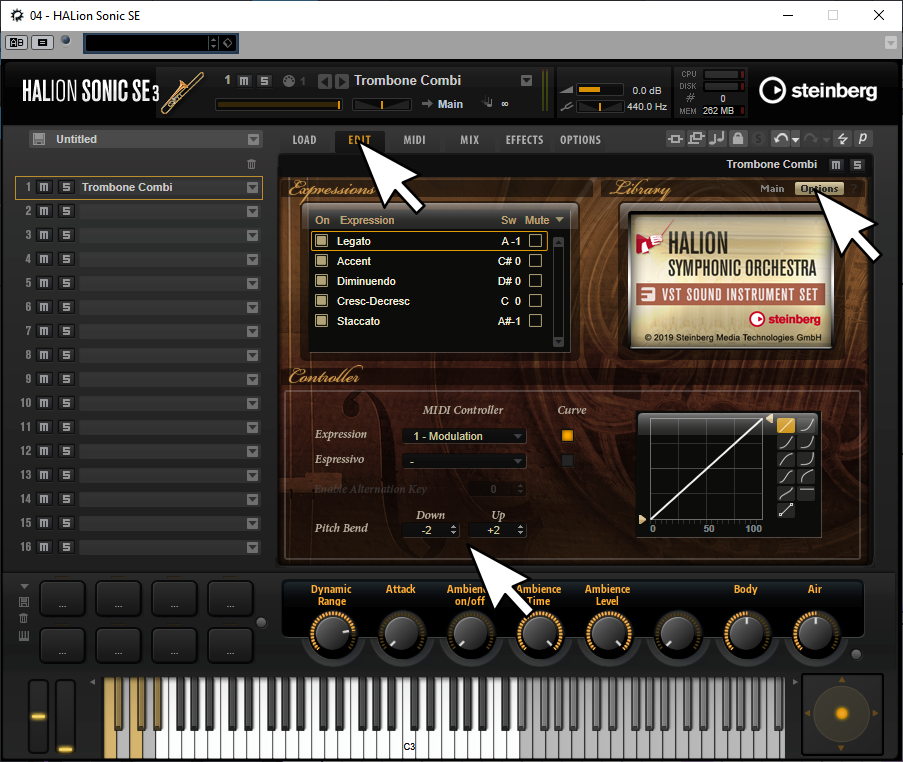Click the musical notes toolbar icon
This screenshot has height=762, width=903.
(717, 139)
